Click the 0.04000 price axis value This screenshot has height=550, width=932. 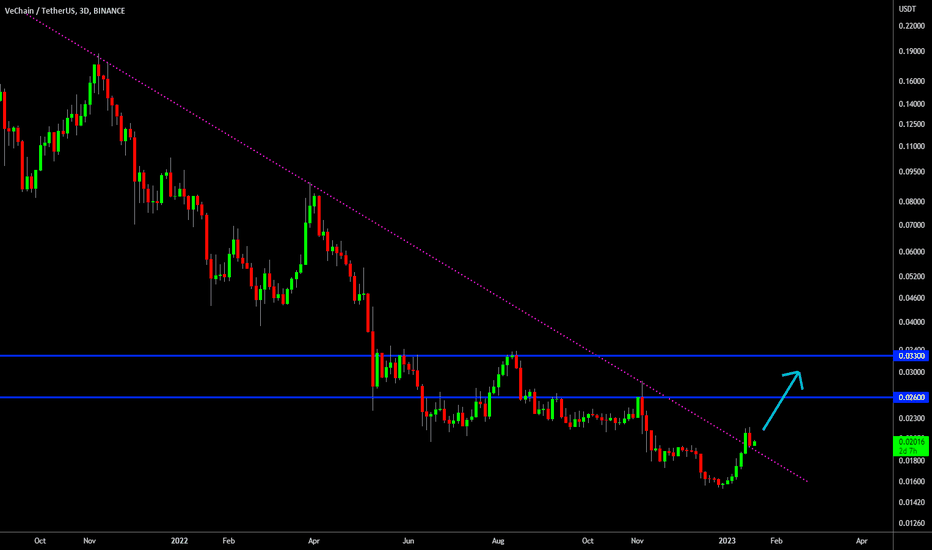(x=912, y=322)
